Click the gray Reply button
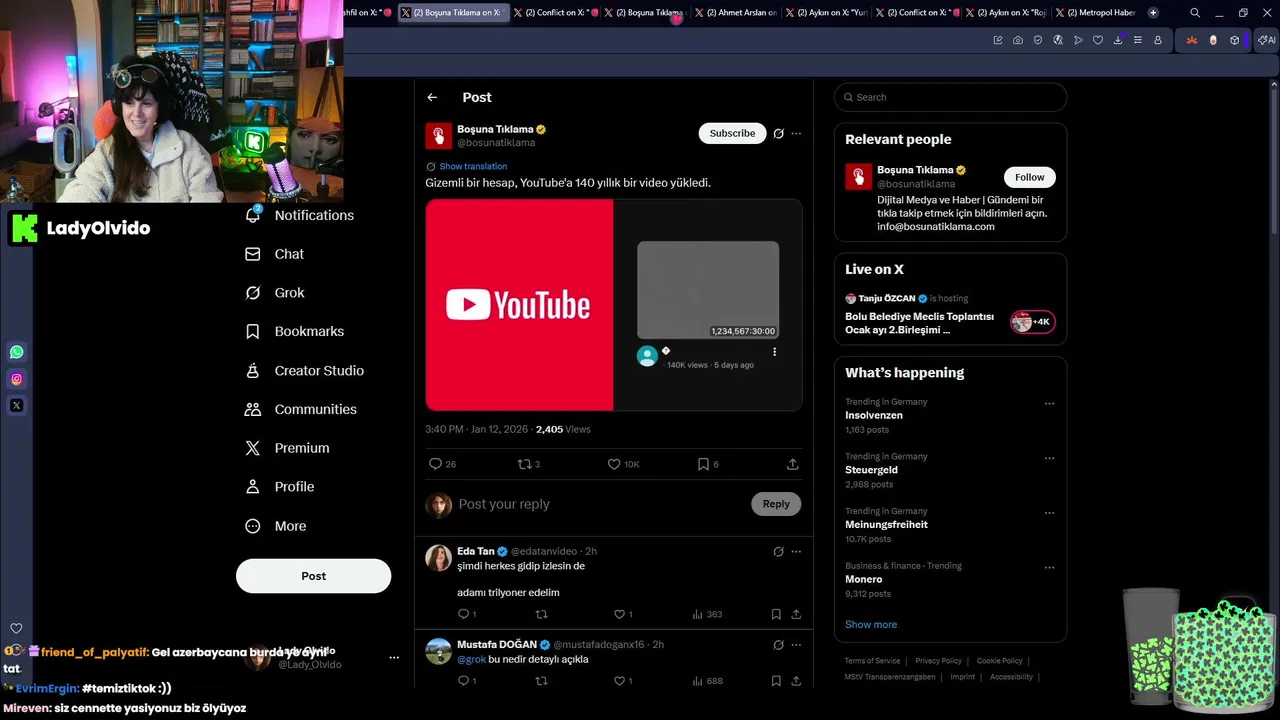 click(776, 504)
